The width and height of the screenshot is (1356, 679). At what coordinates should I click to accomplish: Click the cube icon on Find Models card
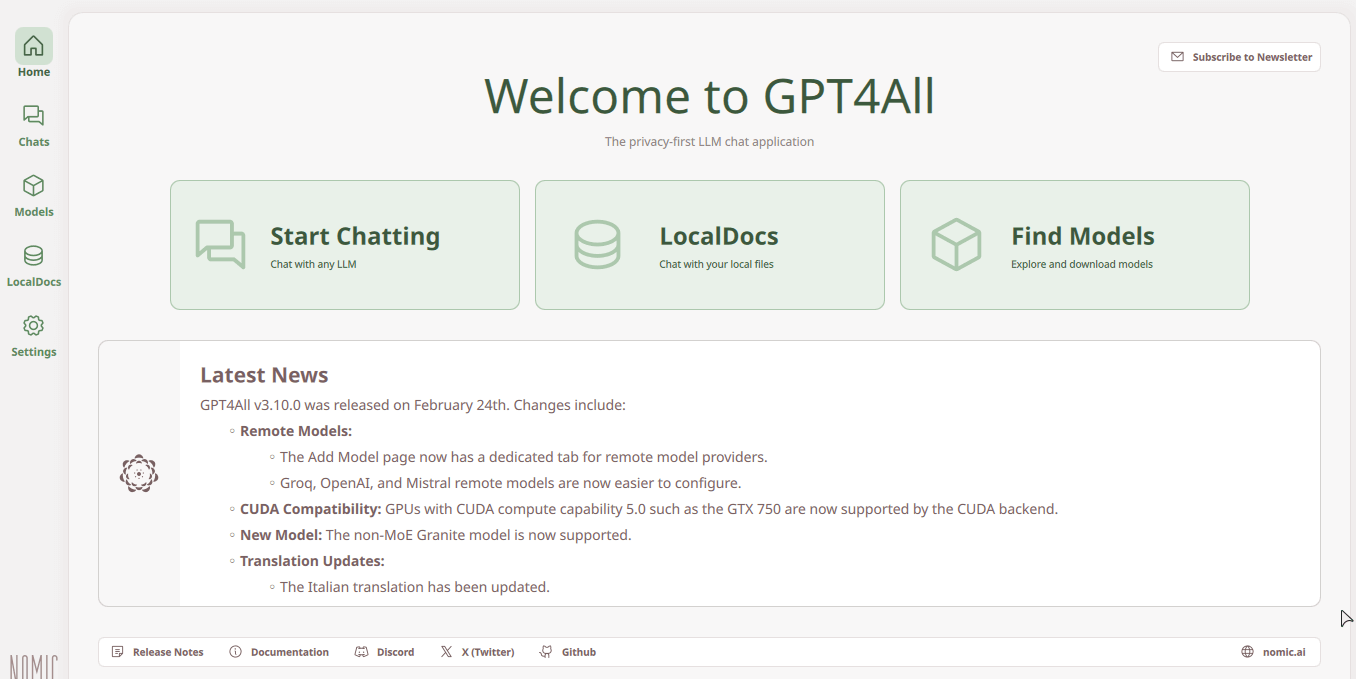pyautogui.click(x=956, y=245)
